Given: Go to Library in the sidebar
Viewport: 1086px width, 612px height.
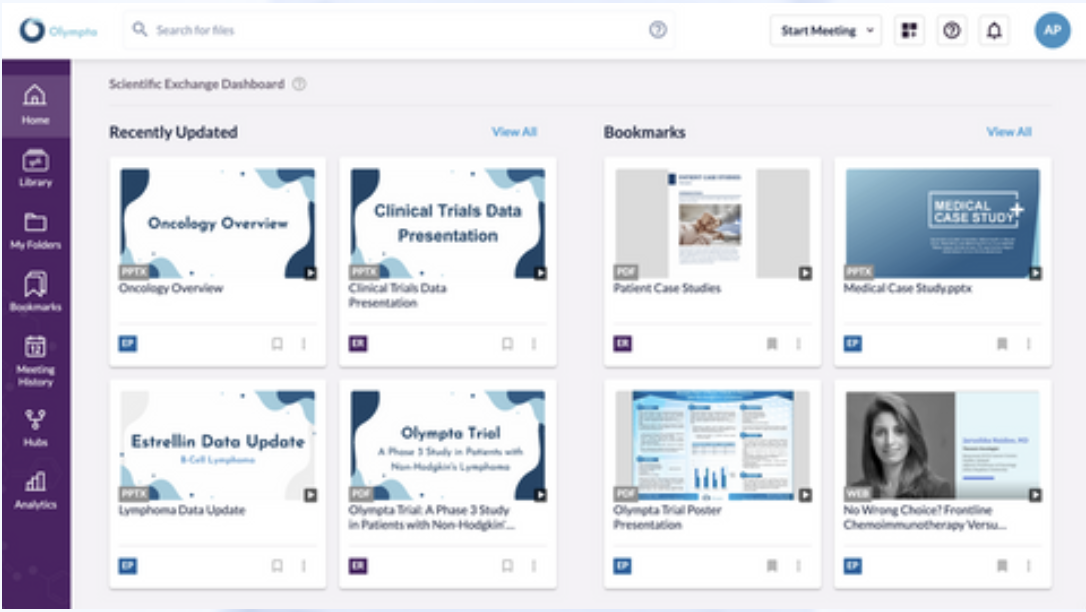Looking at the screenshot, I should coord(35,169).
